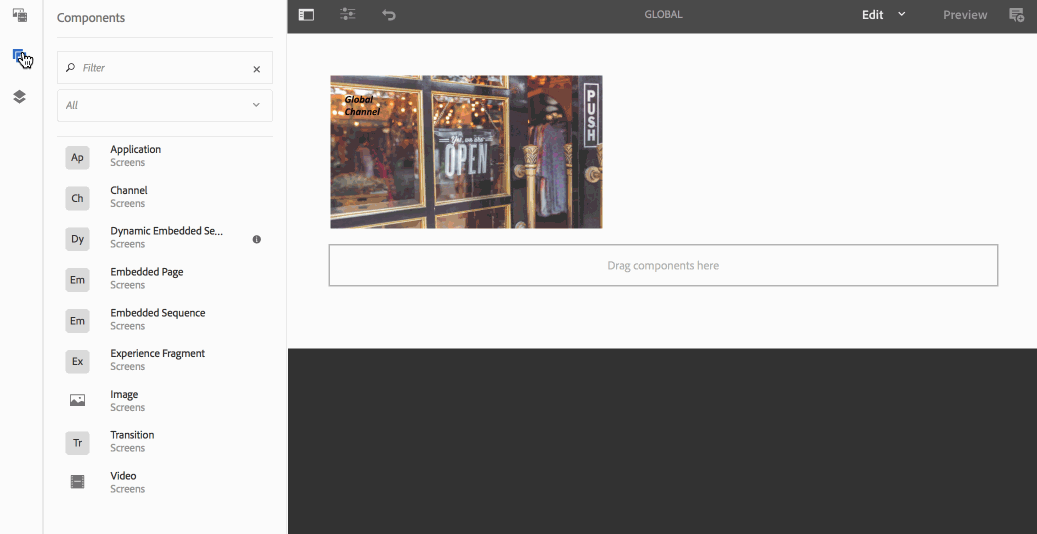Select the Transition component icon
Viewport: 1037px width, 534px height.
coord(77,443)
